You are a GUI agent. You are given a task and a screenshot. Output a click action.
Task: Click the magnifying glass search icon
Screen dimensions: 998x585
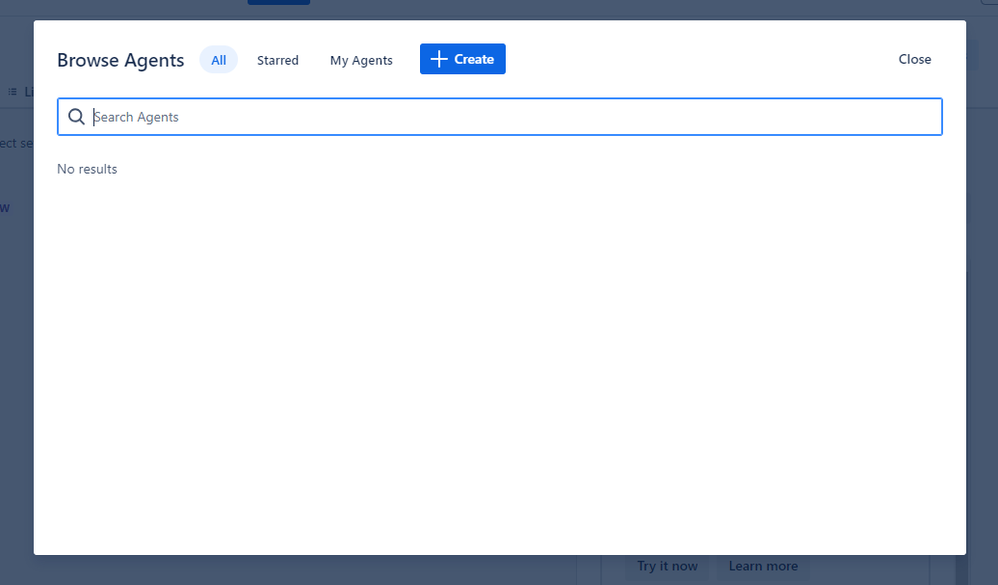tap(76, 116)
